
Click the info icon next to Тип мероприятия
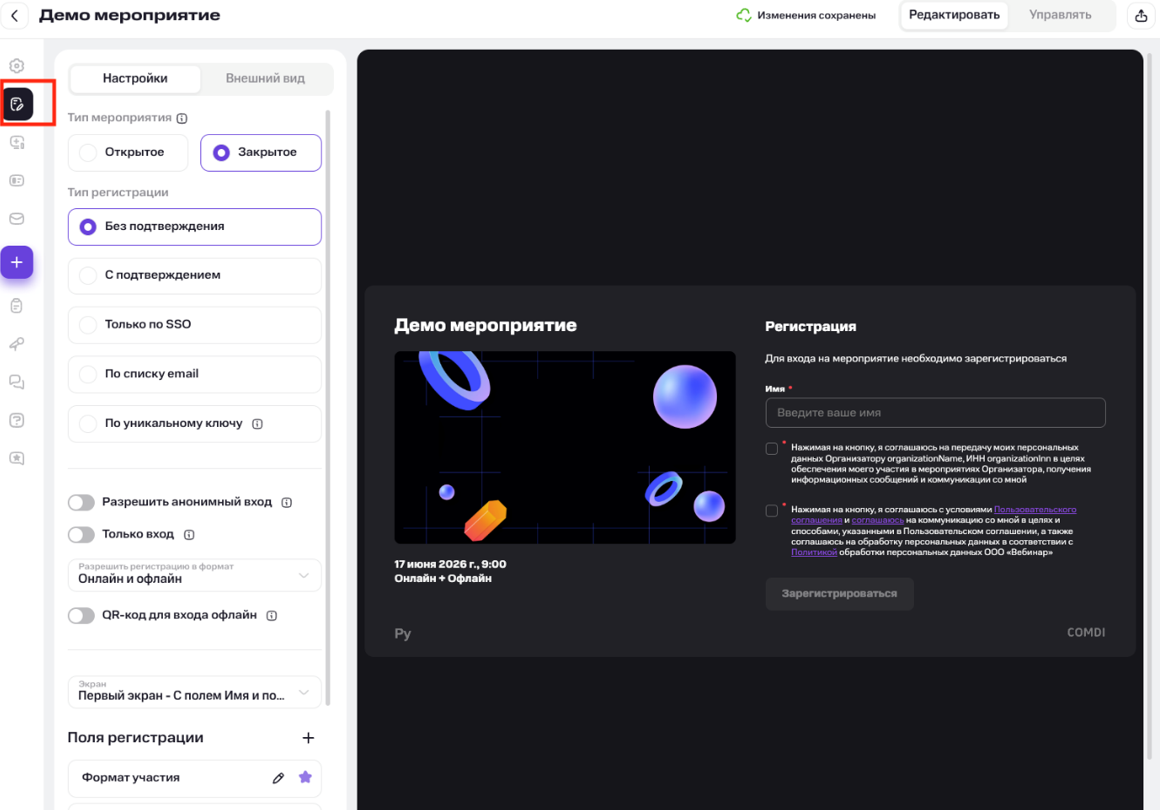[182, 118]
